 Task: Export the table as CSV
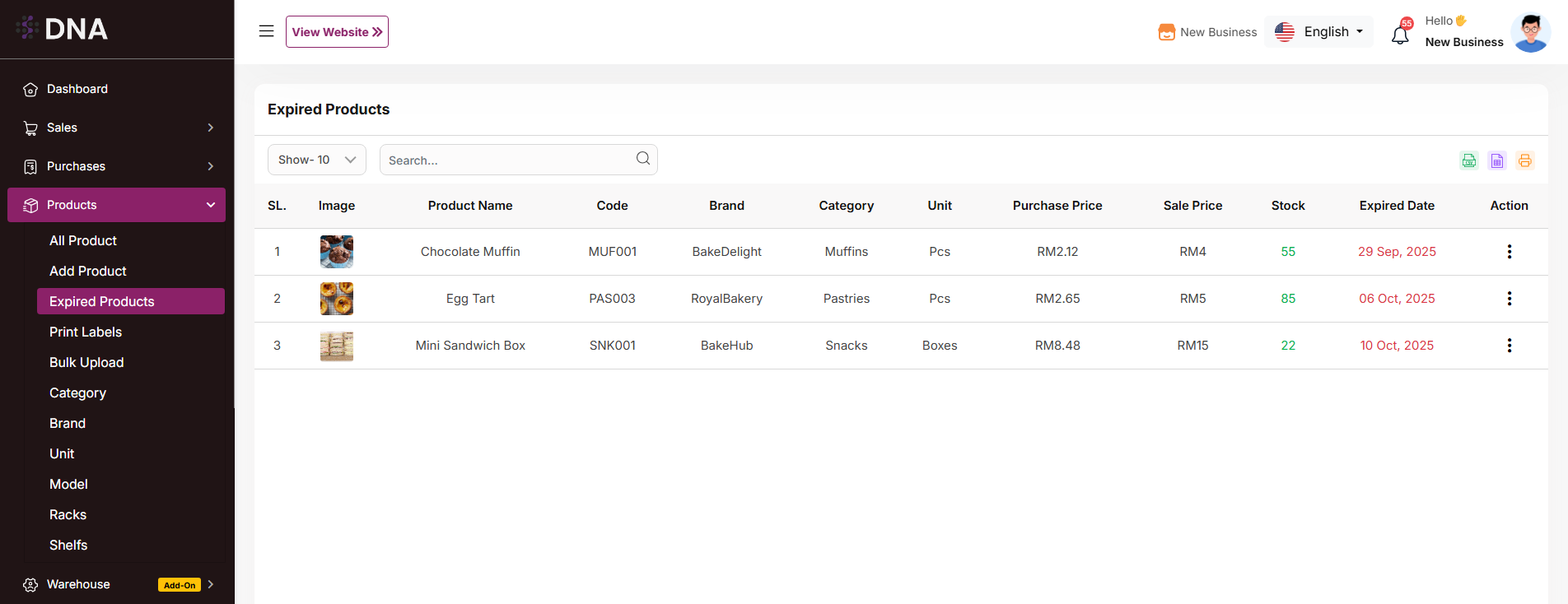pos(1468,160)
